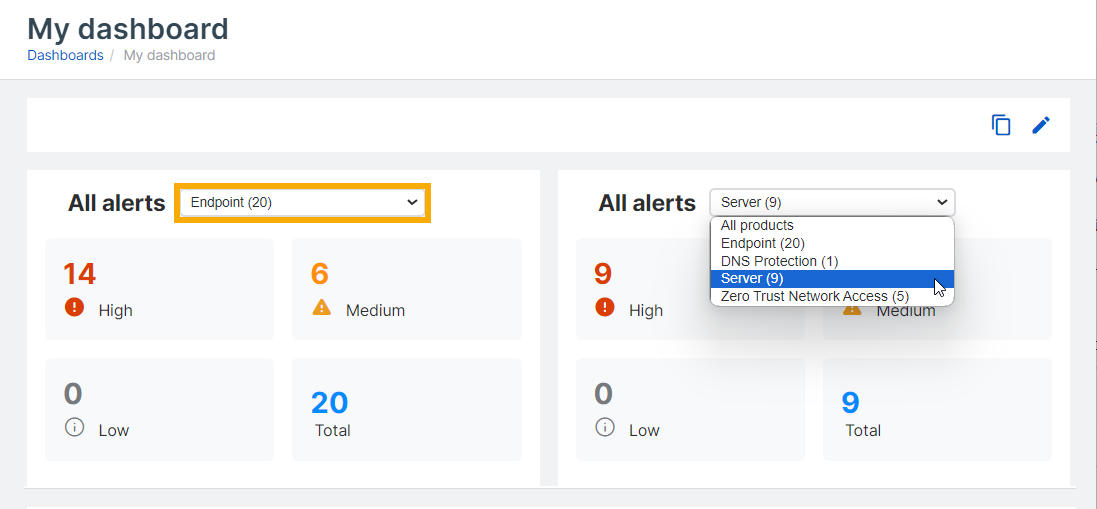Click the Low info icon in Server widget

[604, 428]
